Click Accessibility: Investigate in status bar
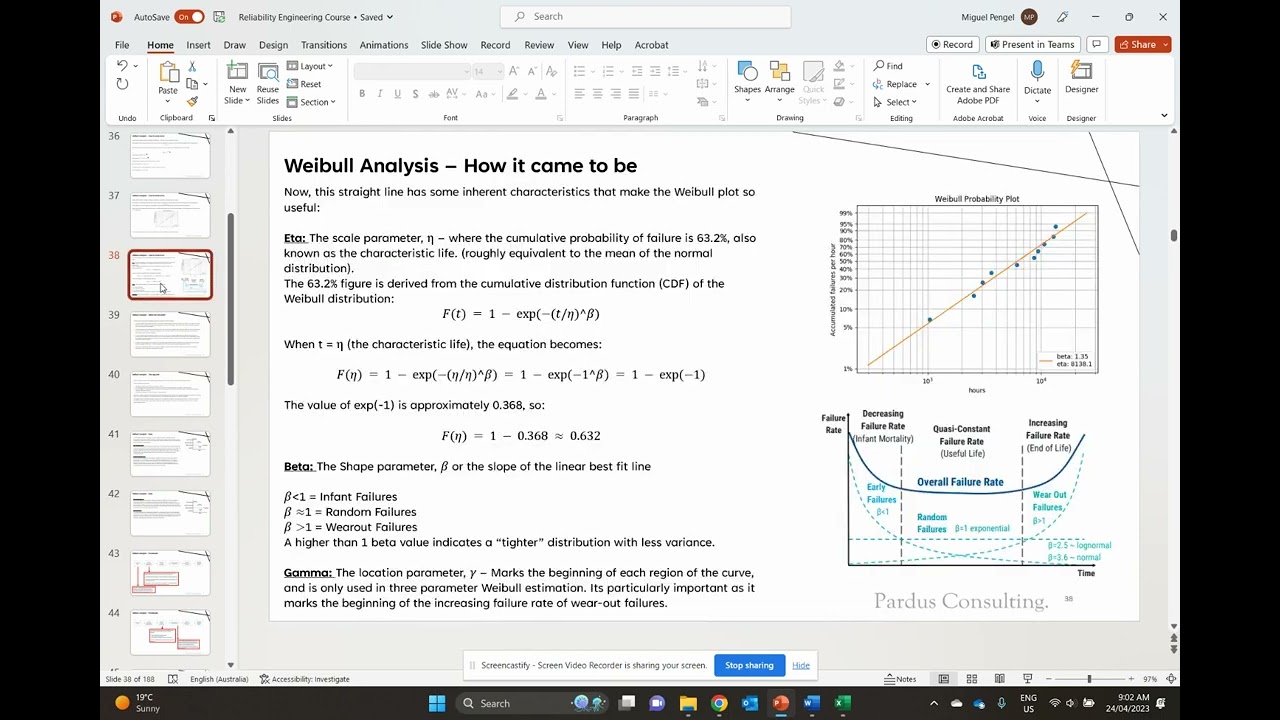The width and height of the screenshot is (1280, 720). [x=305, y=679]
